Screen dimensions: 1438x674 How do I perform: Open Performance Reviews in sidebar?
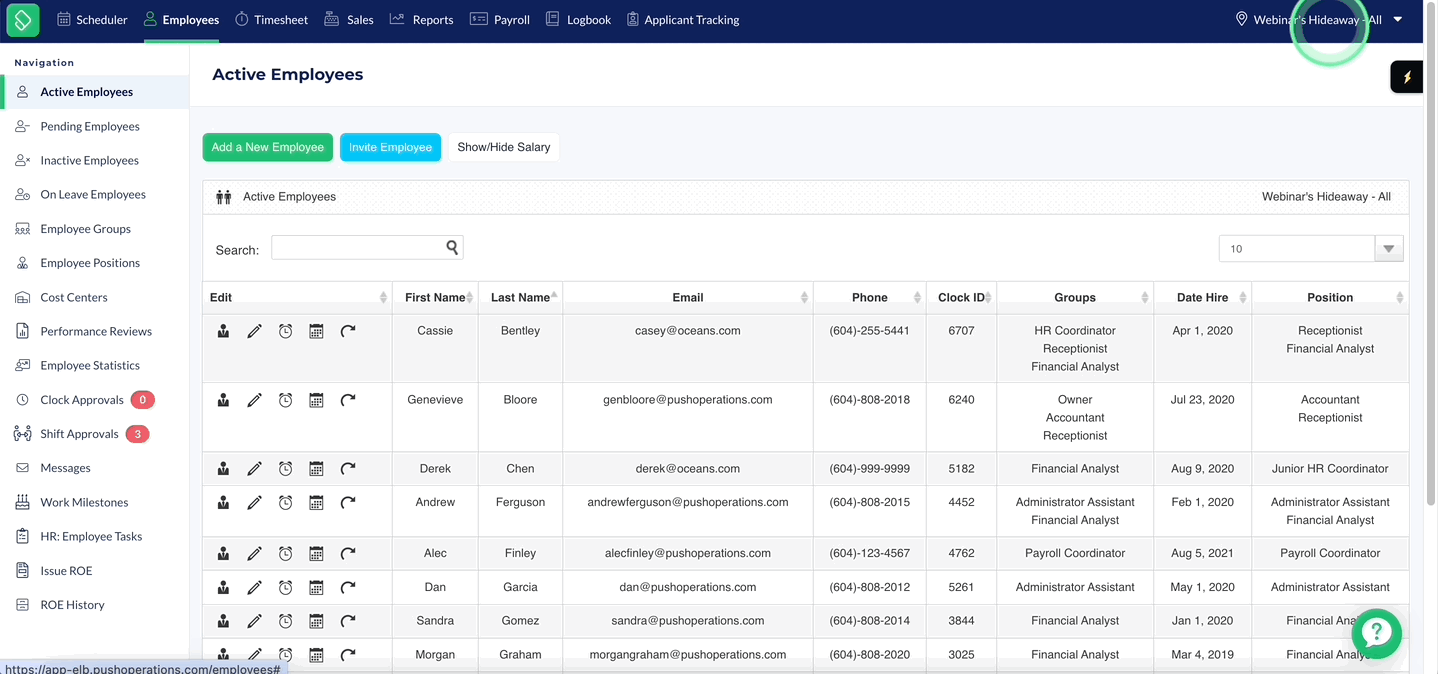[x=94, y=331]
